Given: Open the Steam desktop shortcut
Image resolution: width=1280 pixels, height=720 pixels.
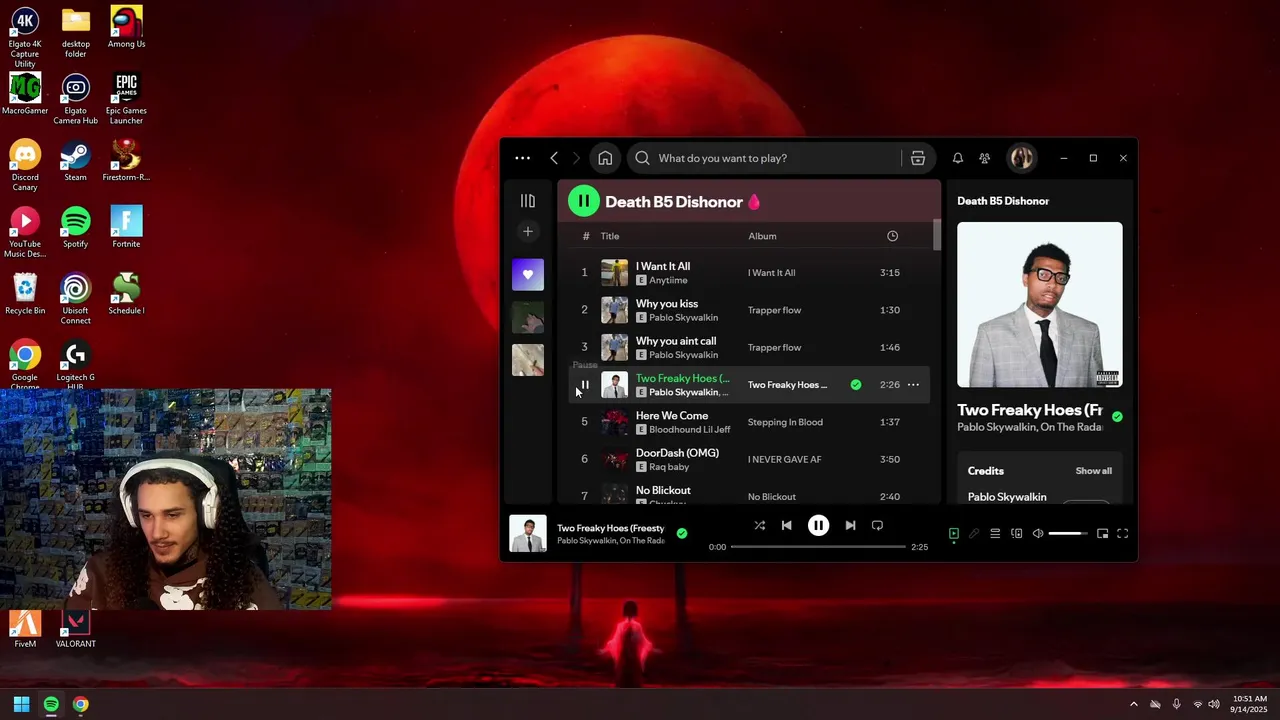Looking at the screenshot, I should pyautogui.click(x=75, y=161).
